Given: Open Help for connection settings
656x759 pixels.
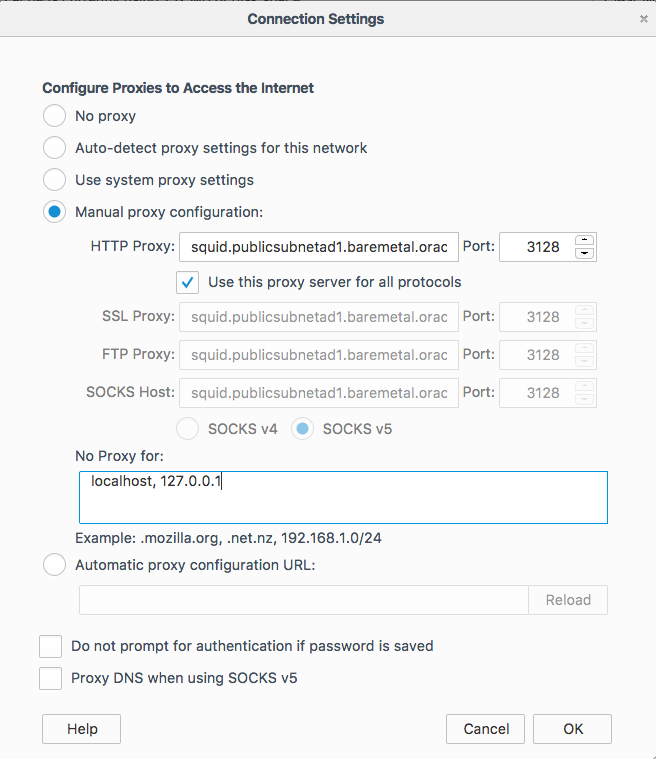Looking at the screenshot, I should click(x=81, y=729).
